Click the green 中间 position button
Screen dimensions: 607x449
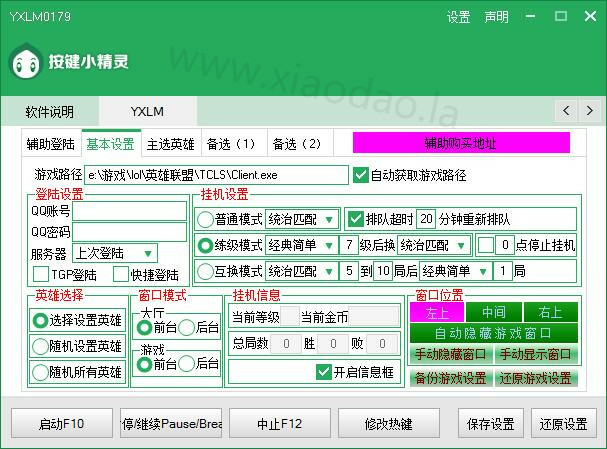[494, 312]
